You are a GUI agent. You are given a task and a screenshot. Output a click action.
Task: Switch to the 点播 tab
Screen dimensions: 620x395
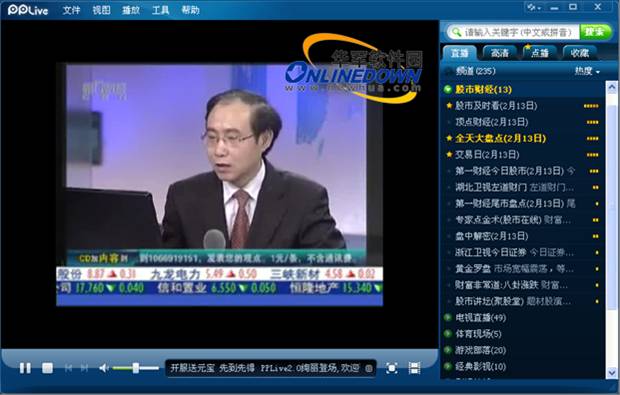(539, 53)
